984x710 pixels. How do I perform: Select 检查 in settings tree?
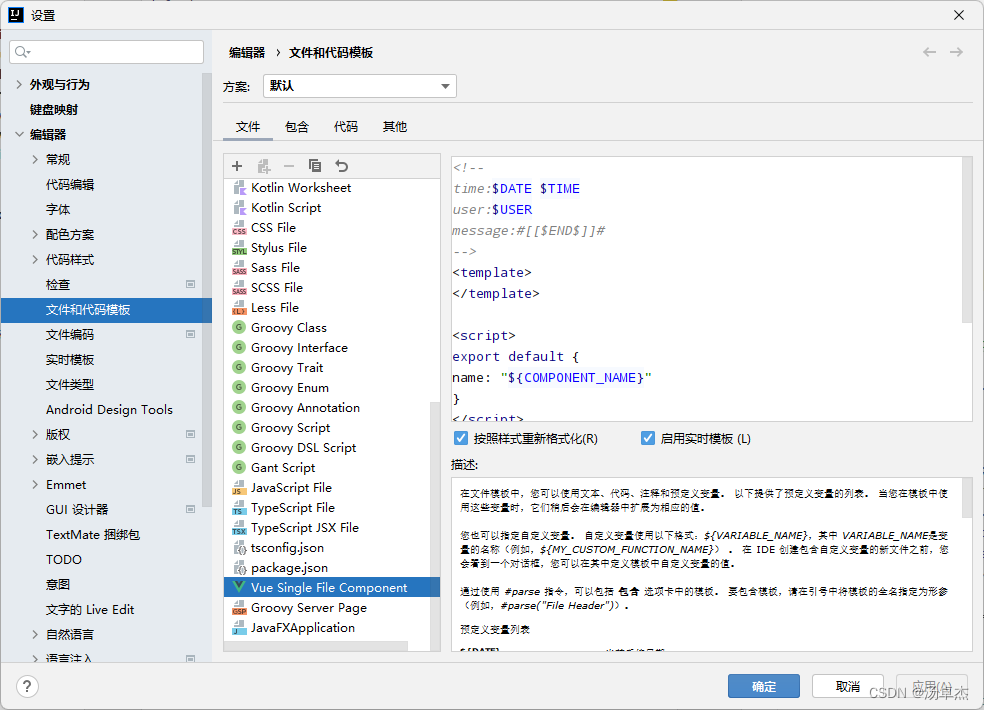coord(58,284)
